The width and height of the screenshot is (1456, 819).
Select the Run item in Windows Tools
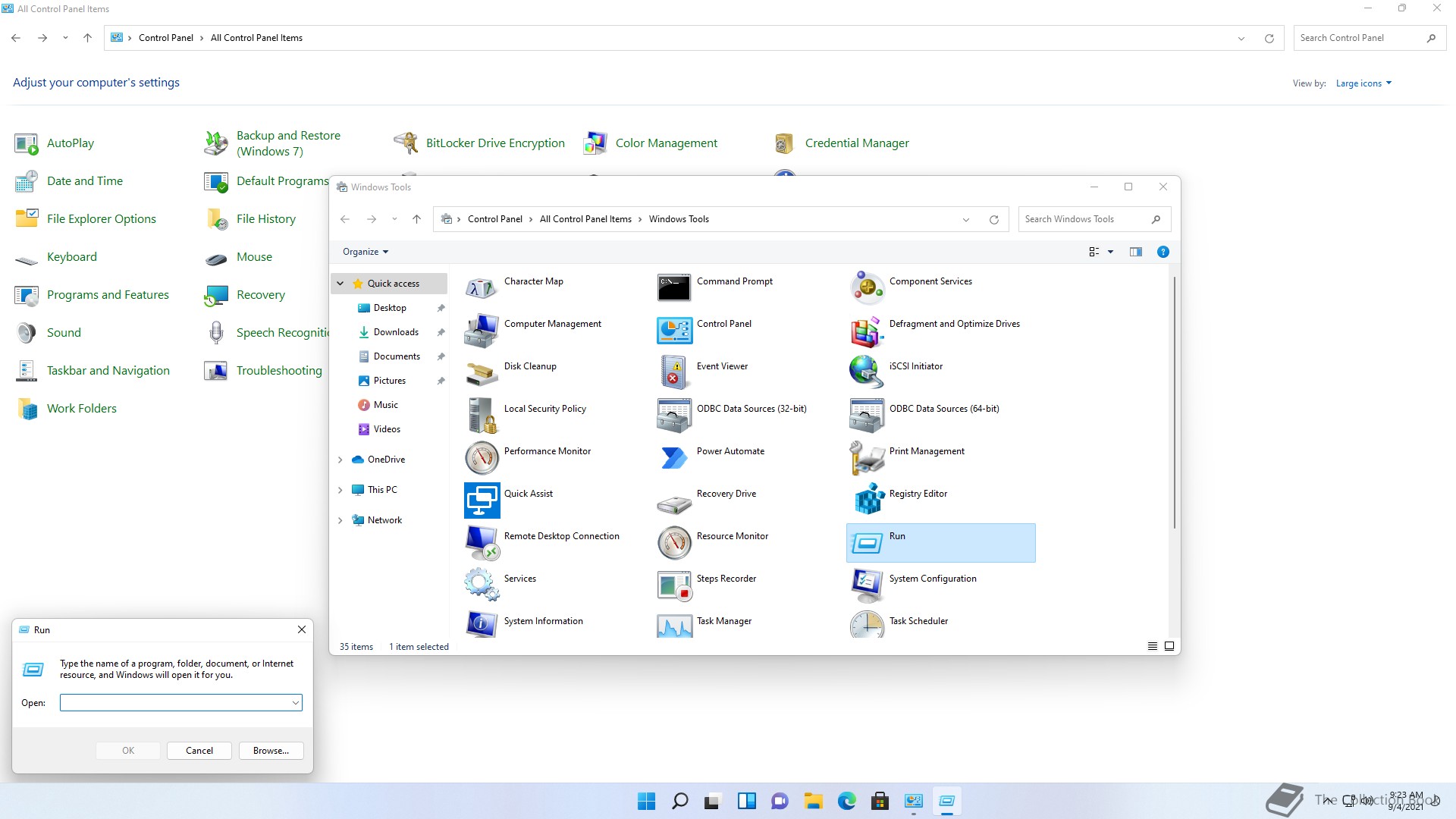940,543
